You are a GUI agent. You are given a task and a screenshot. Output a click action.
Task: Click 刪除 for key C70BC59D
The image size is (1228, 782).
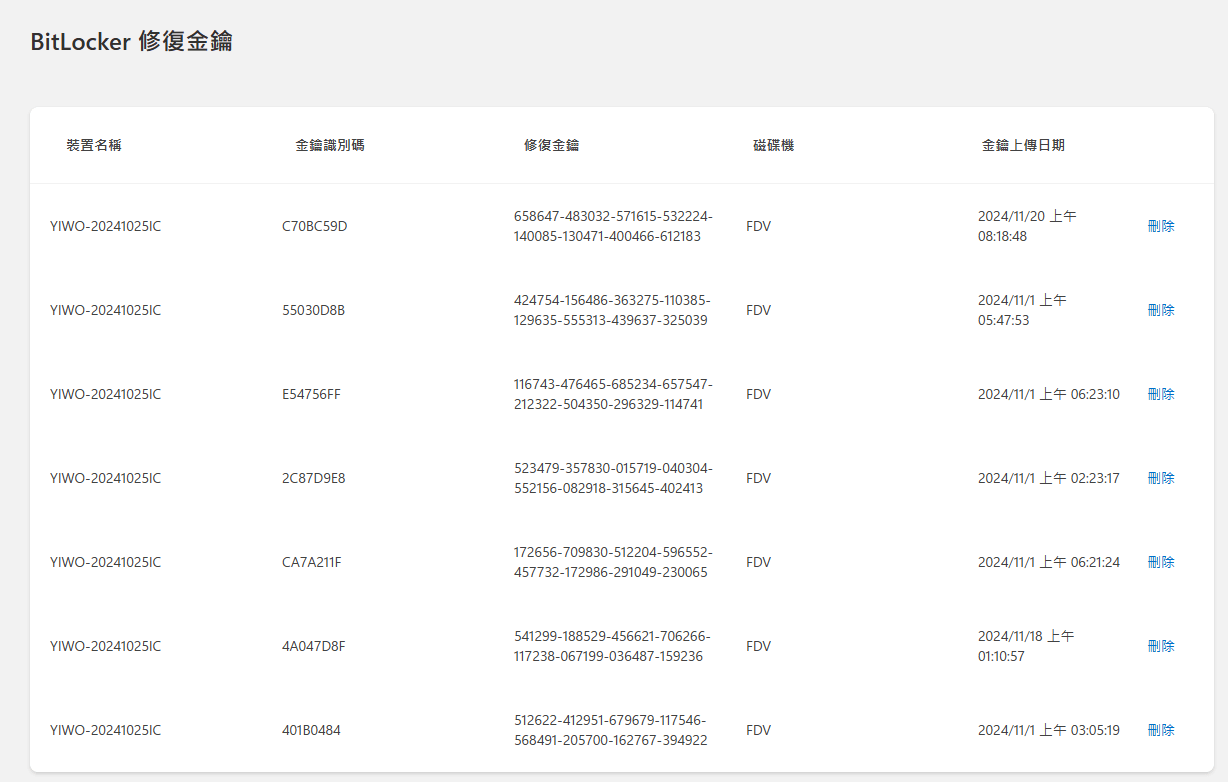coord(1162,226)
